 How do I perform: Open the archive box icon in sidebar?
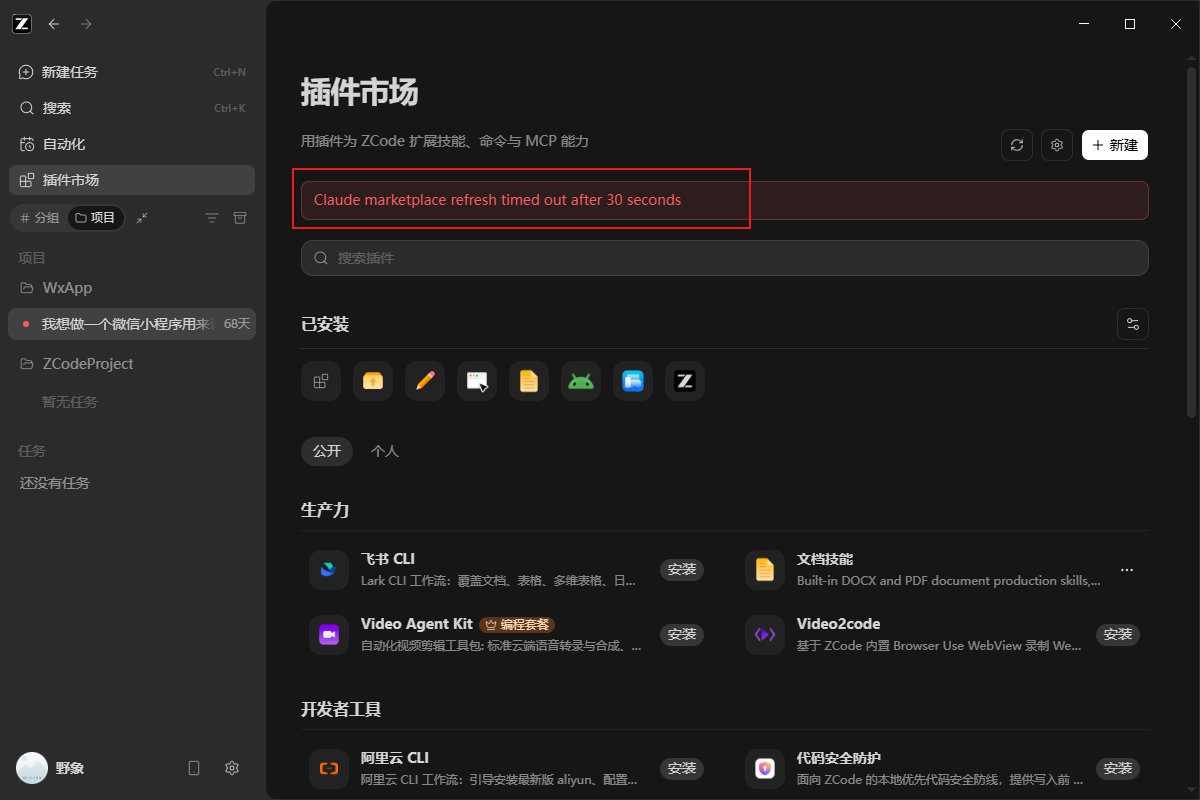[240, 218]
